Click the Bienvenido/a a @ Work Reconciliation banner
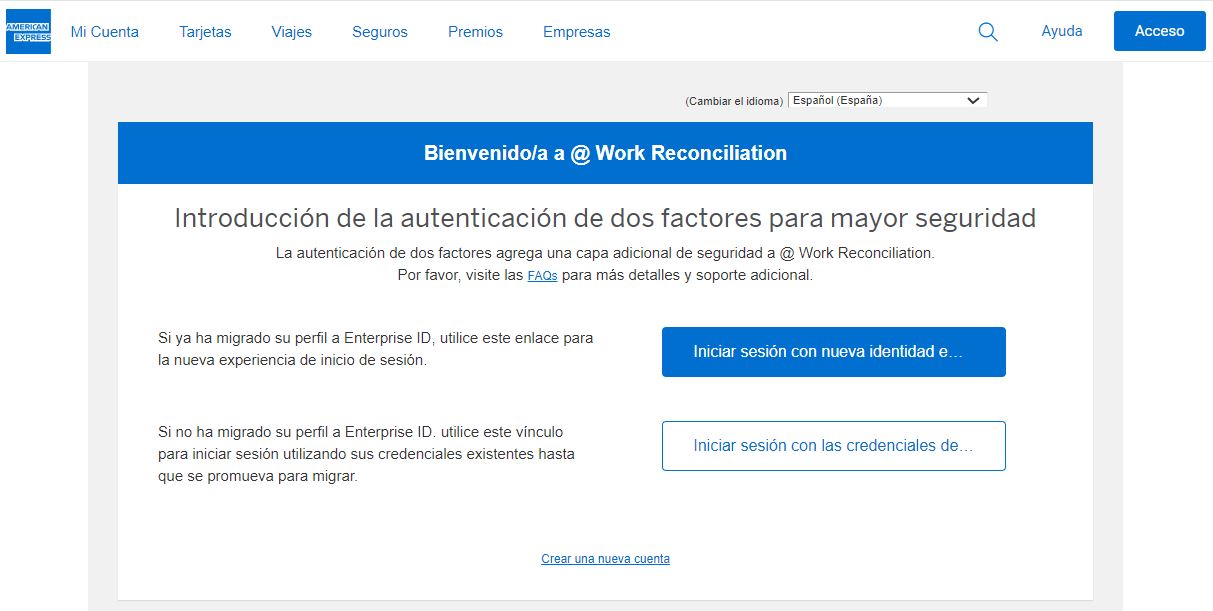This screenshot has height=611, width=1213. pos(605,153)
